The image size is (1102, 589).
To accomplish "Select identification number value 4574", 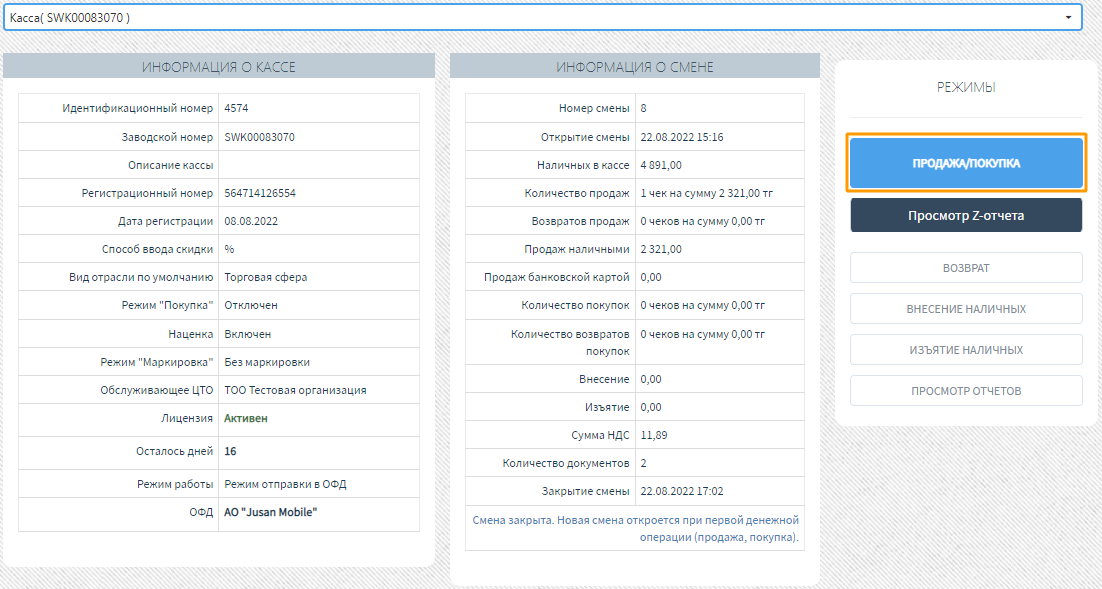I will (x=236, y=108).
